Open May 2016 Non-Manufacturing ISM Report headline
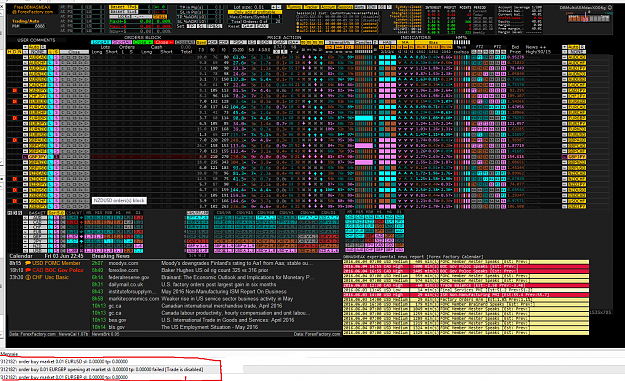The width and height of the screenshot is (625, 381). 224,292
